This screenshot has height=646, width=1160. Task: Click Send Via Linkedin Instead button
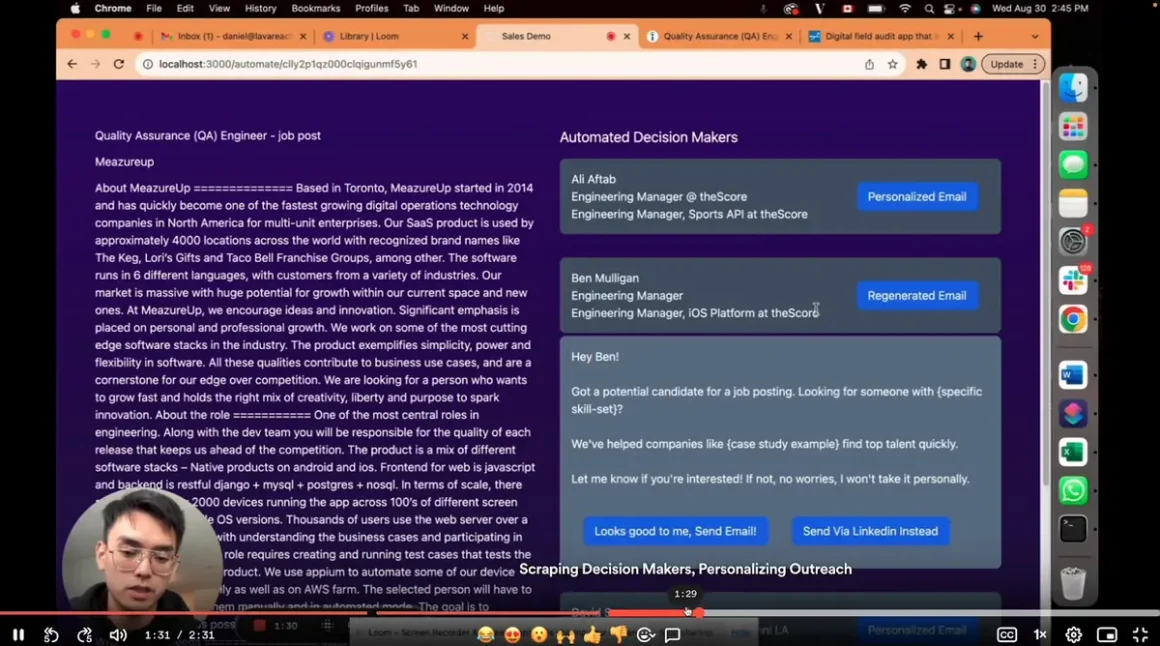coord(870,531)
